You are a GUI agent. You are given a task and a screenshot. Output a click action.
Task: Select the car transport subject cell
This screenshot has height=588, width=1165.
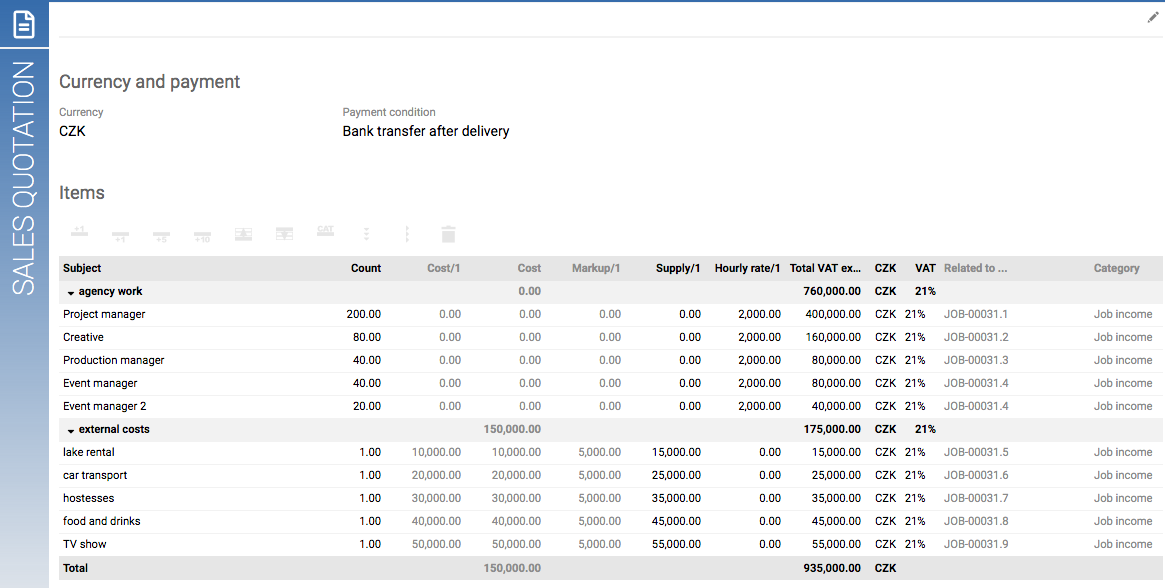pyautogui.click(x=95, y=476)
